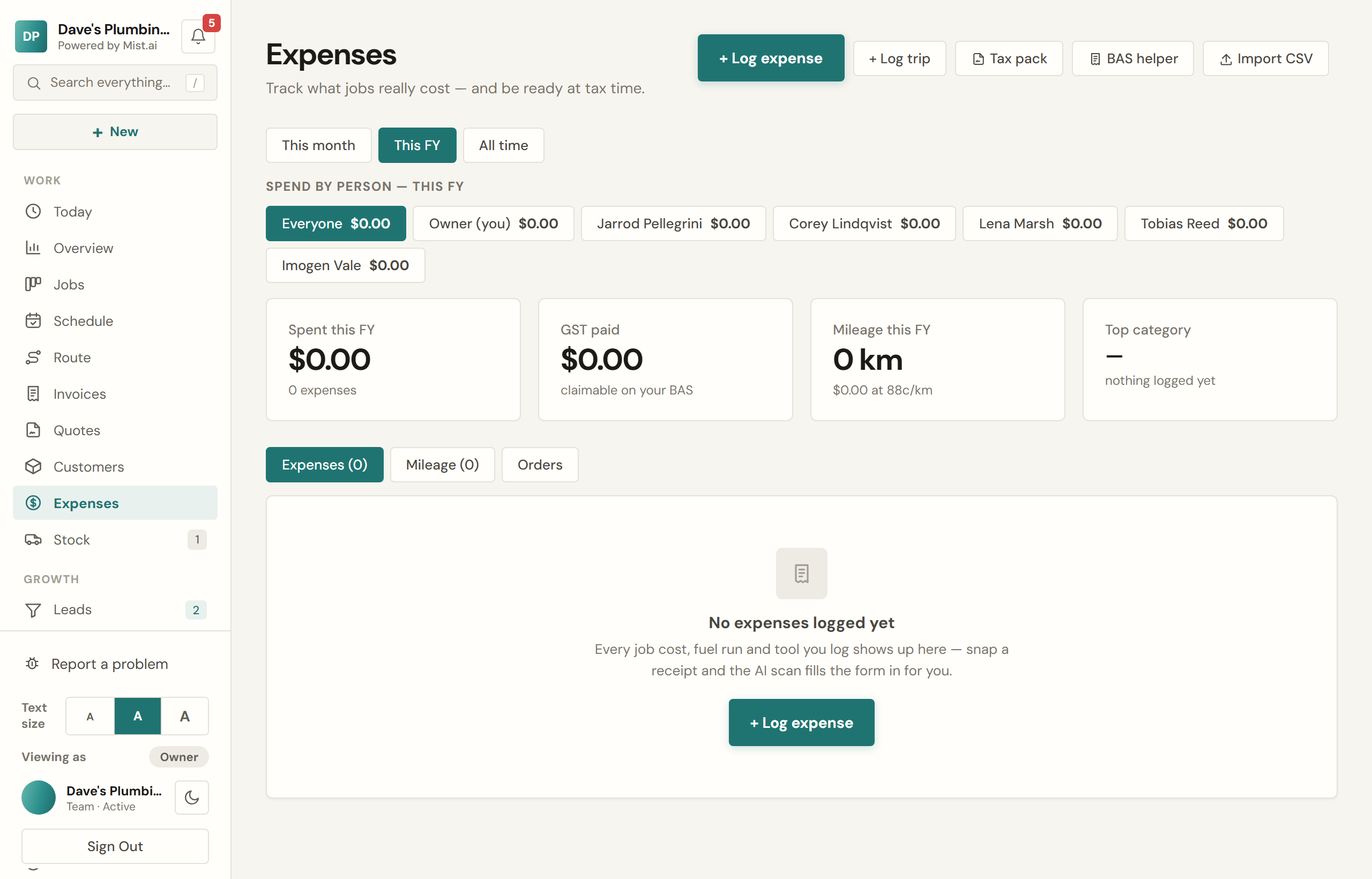
Task: Click the Stock truck icon
Action: pyautogui.click(x=33, y=539)
